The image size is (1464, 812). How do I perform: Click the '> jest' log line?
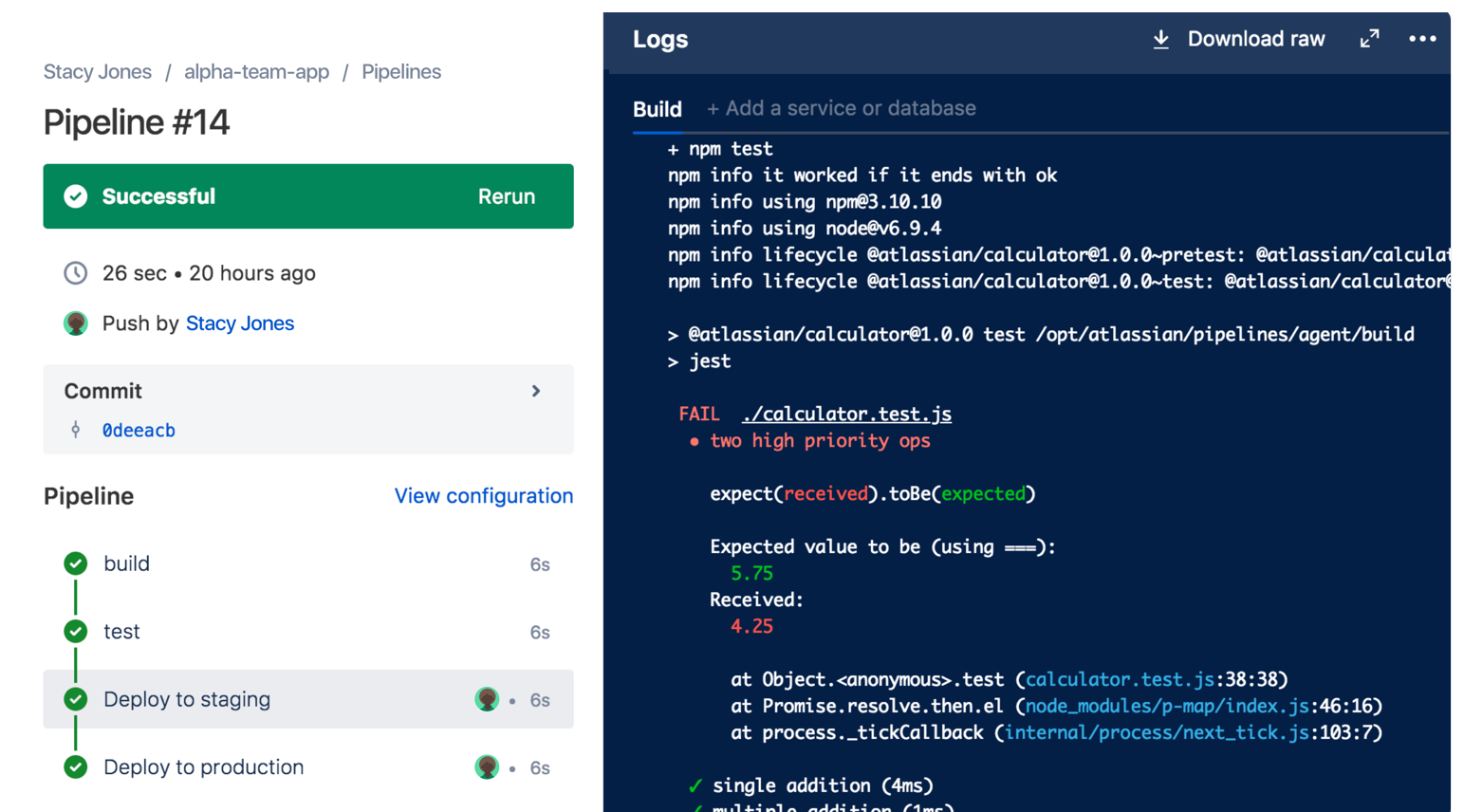tap(699, 361)
